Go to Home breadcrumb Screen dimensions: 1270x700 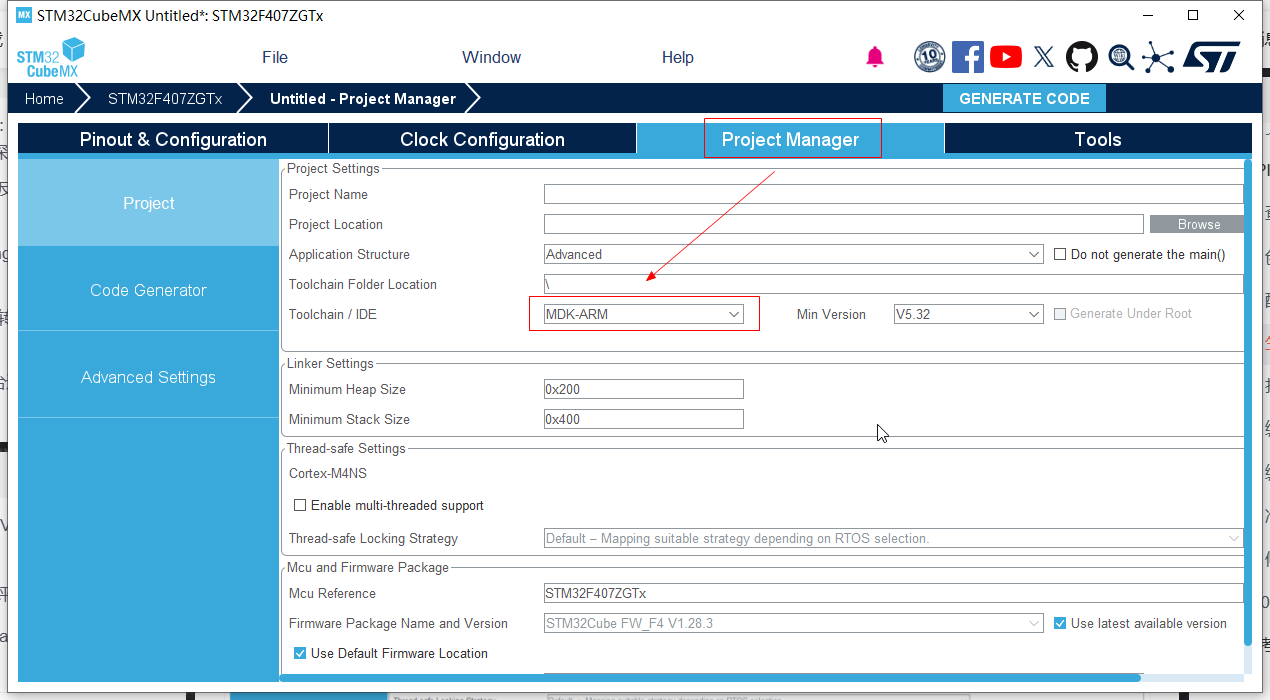coord(44,98)
